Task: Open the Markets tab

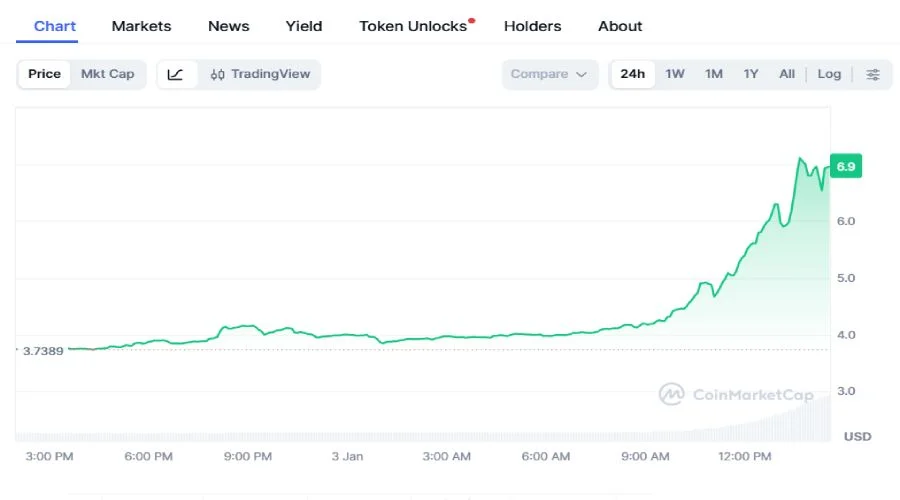Action: [141, 26]
